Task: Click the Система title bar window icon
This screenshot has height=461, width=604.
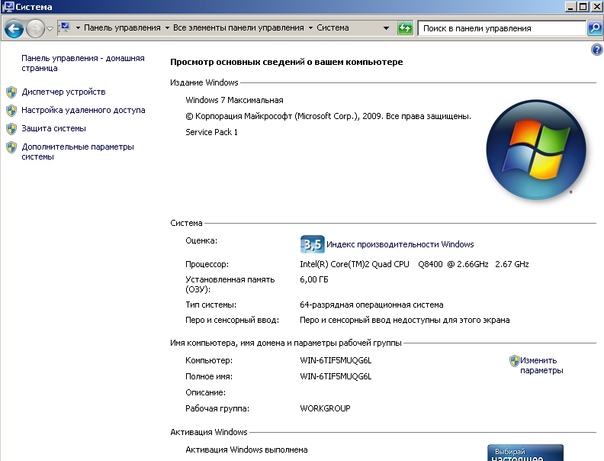Action: pyautogui.click(x=8, y=7)
